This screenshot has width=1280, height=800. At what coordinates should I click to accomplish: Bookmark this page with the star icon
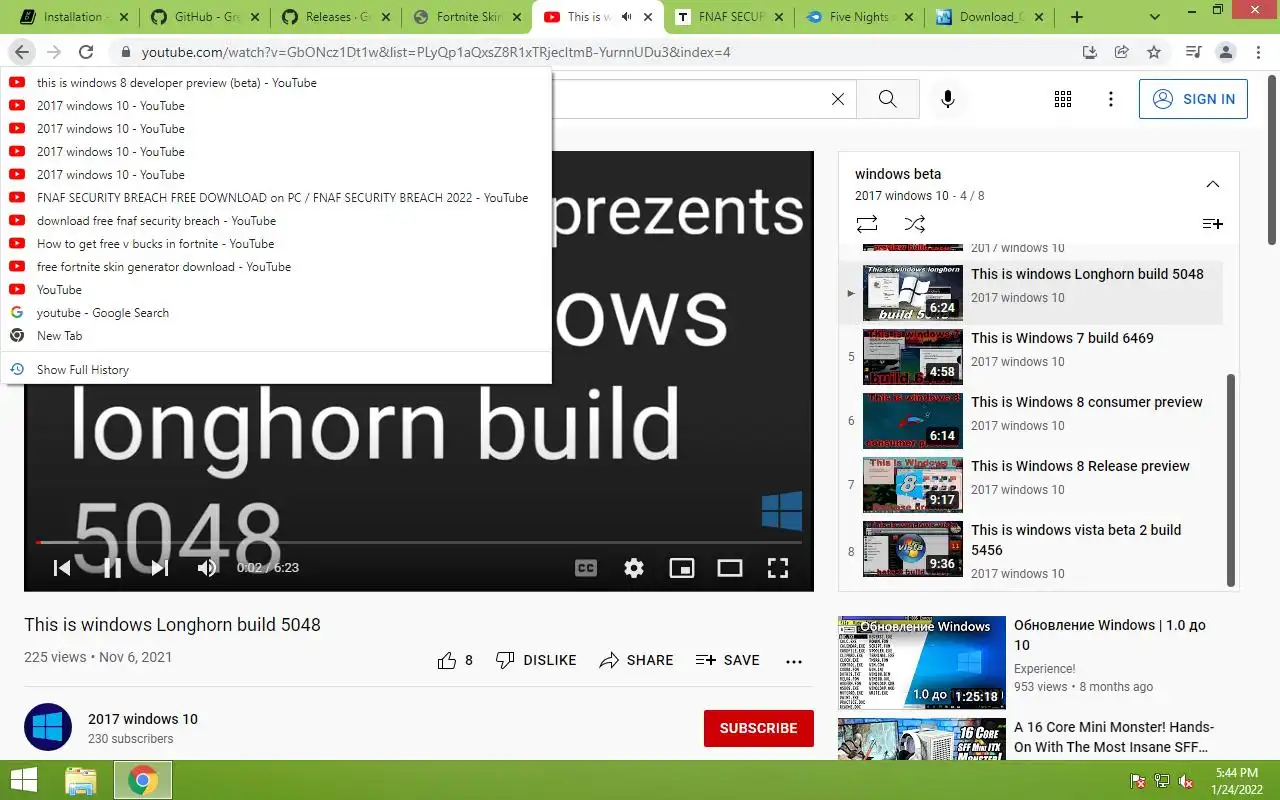coord(1154,52)
